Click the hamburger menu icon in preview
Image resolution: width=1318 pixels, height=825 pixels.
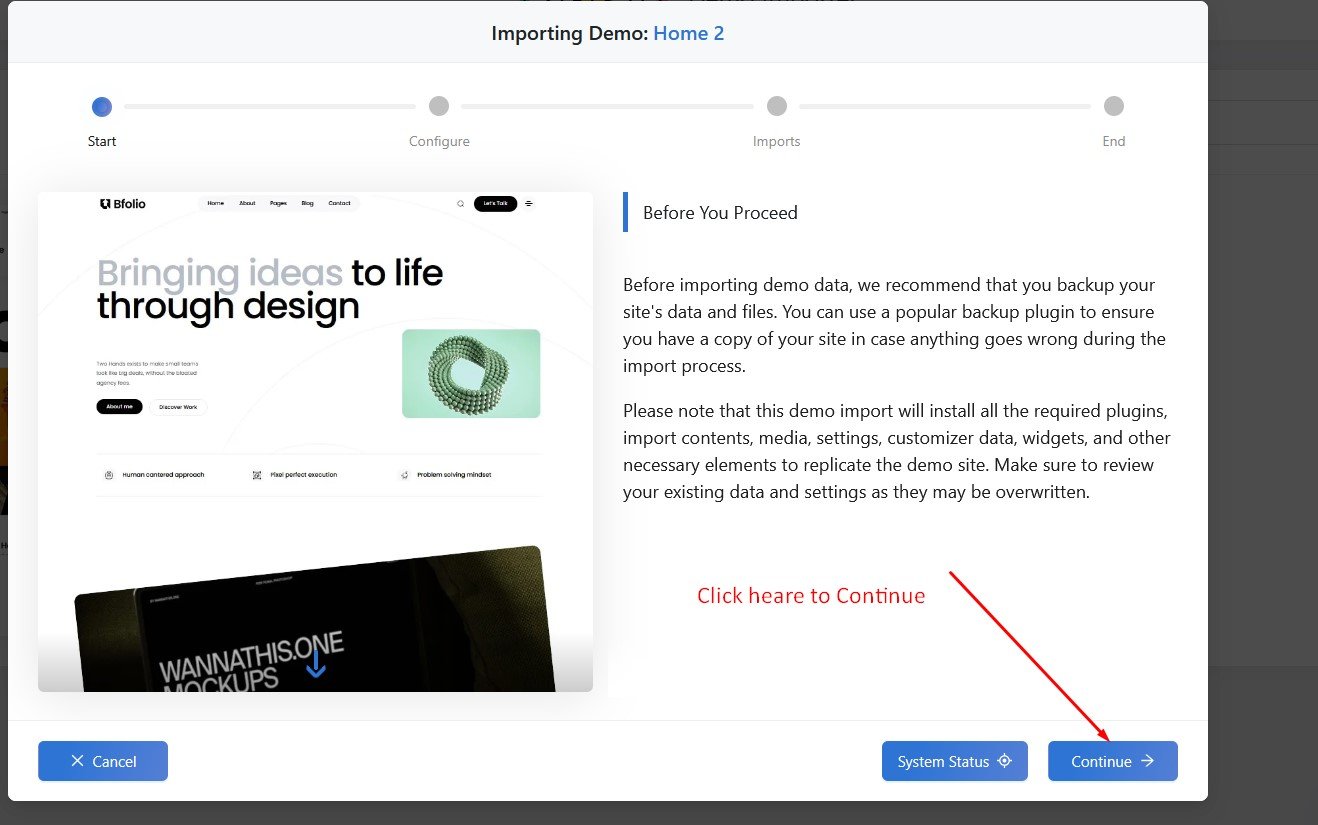(x=529, y=203)
